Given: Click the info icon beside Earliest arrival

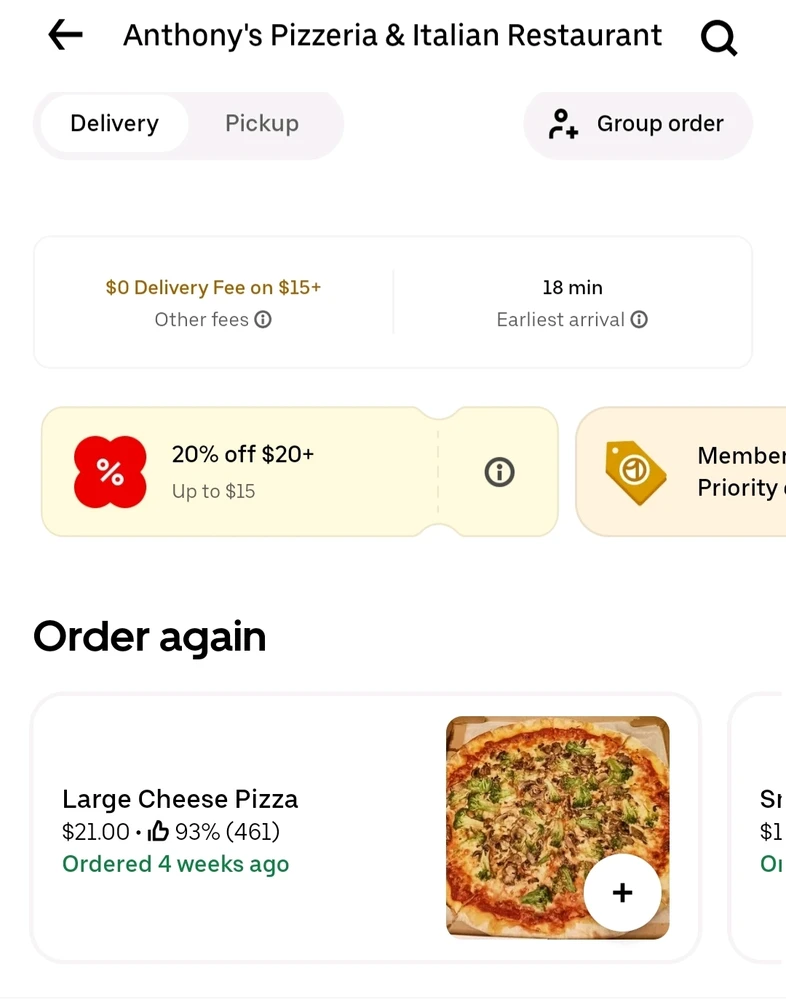Looking at the screenshot, I should tap(639, 320).
